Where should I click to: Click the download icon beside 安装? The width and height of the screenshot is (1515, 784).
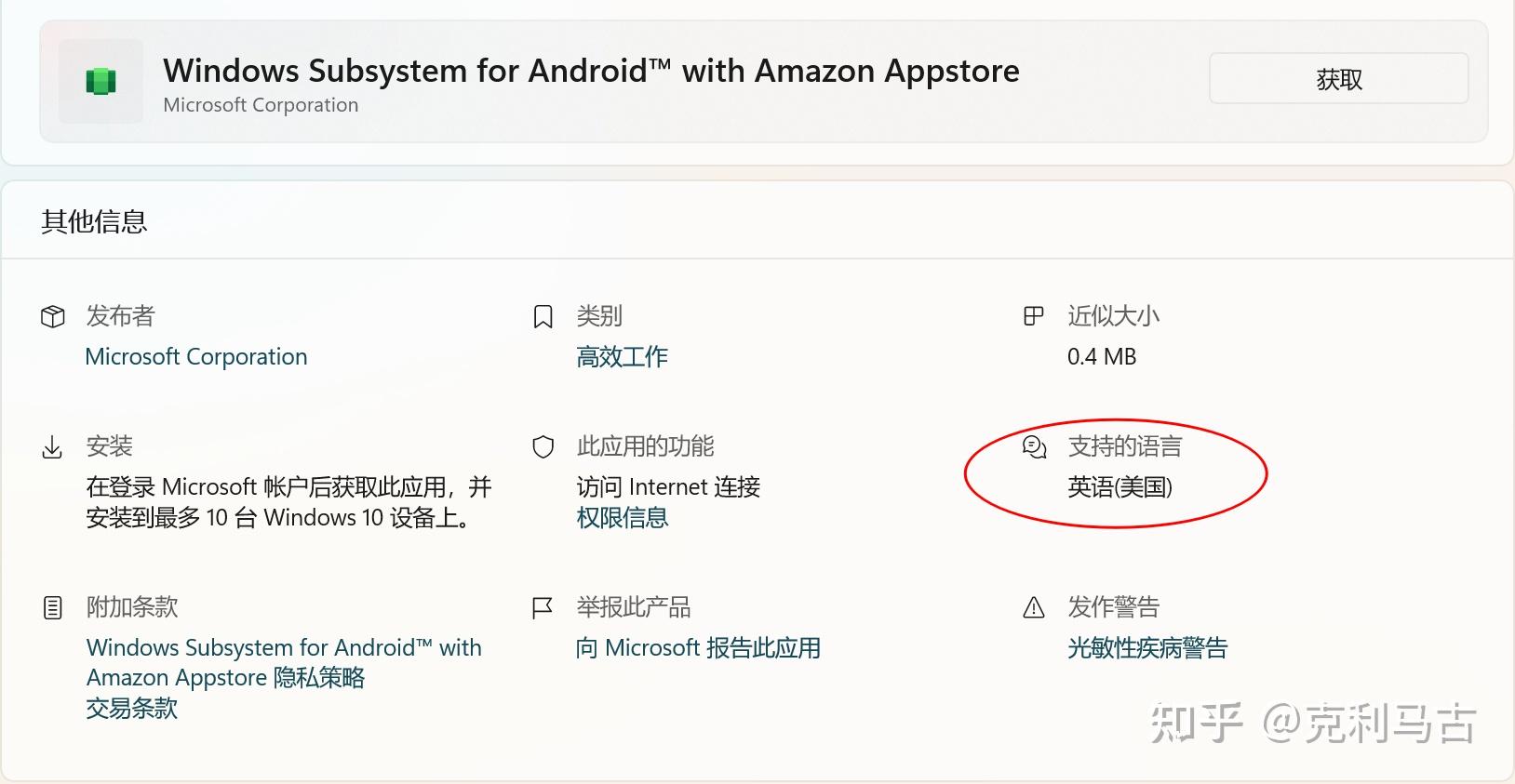(x=53, y=447)
